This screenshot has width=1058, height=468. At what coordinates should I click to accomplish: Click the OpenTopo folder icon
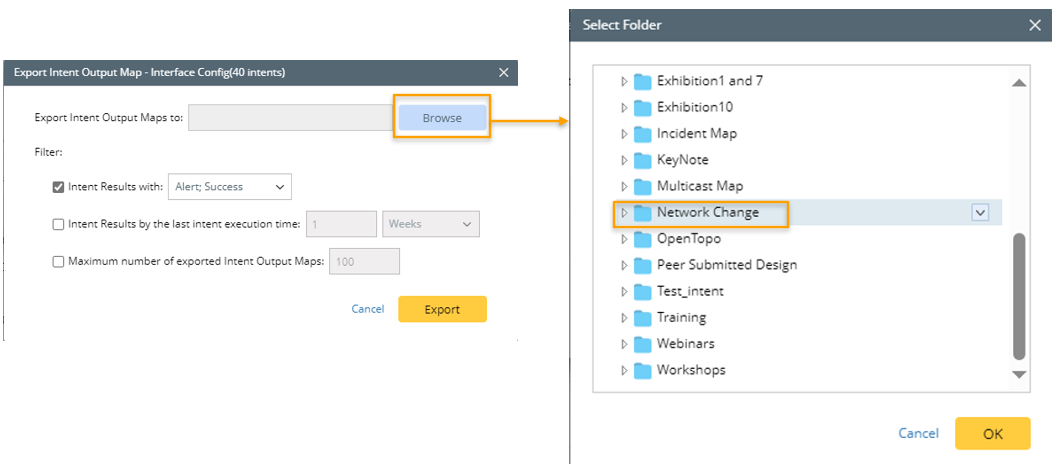tap(643, 239)
